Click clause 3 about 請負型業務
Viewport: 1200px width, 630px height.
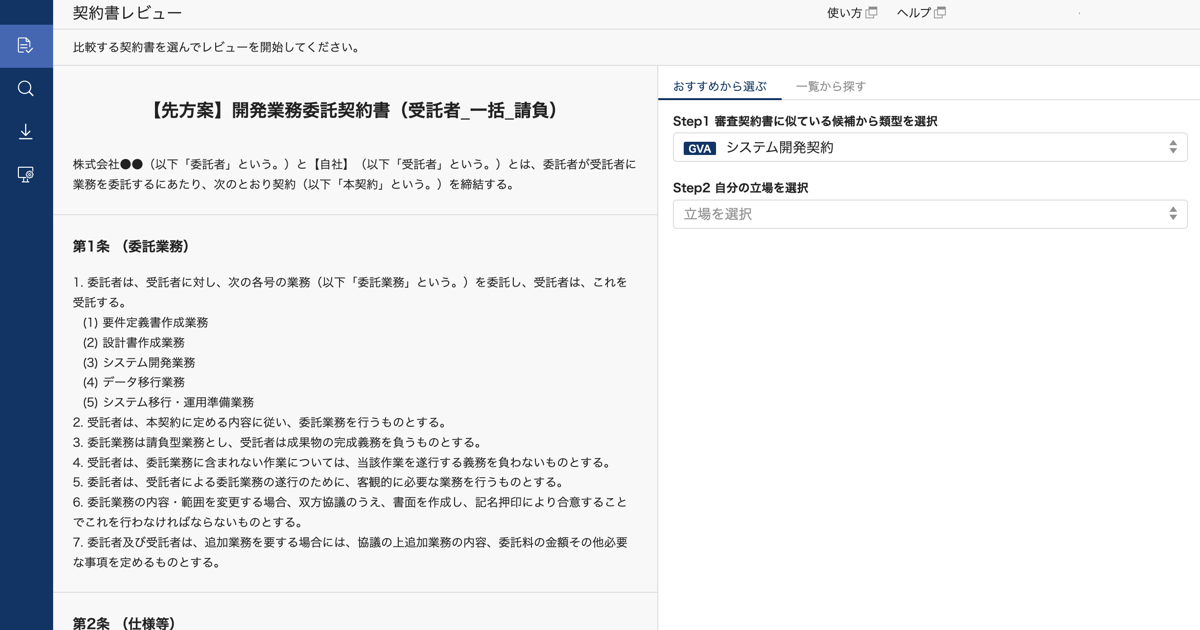coord(277,442)
